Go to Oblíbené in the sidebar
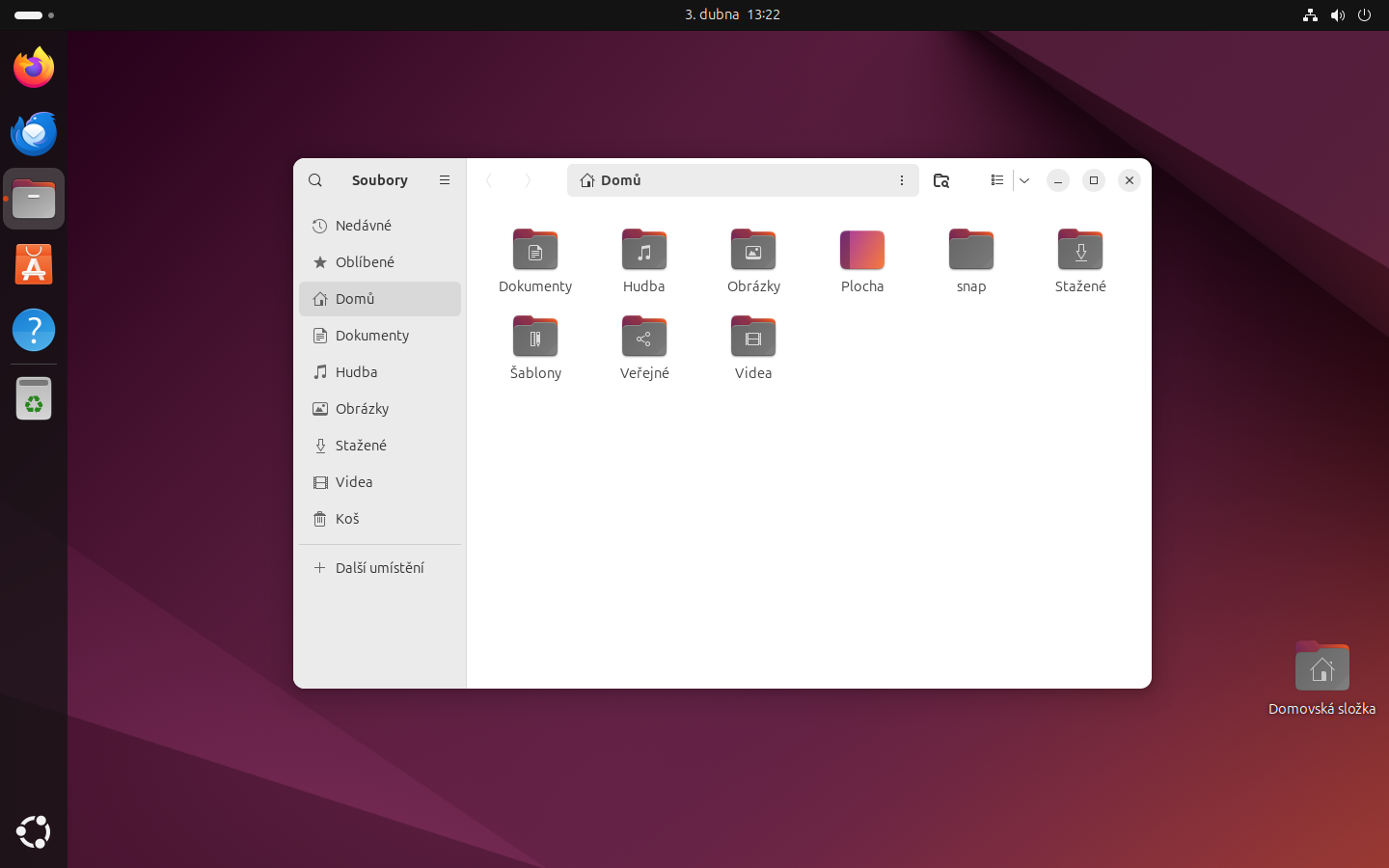 (365, 262)
